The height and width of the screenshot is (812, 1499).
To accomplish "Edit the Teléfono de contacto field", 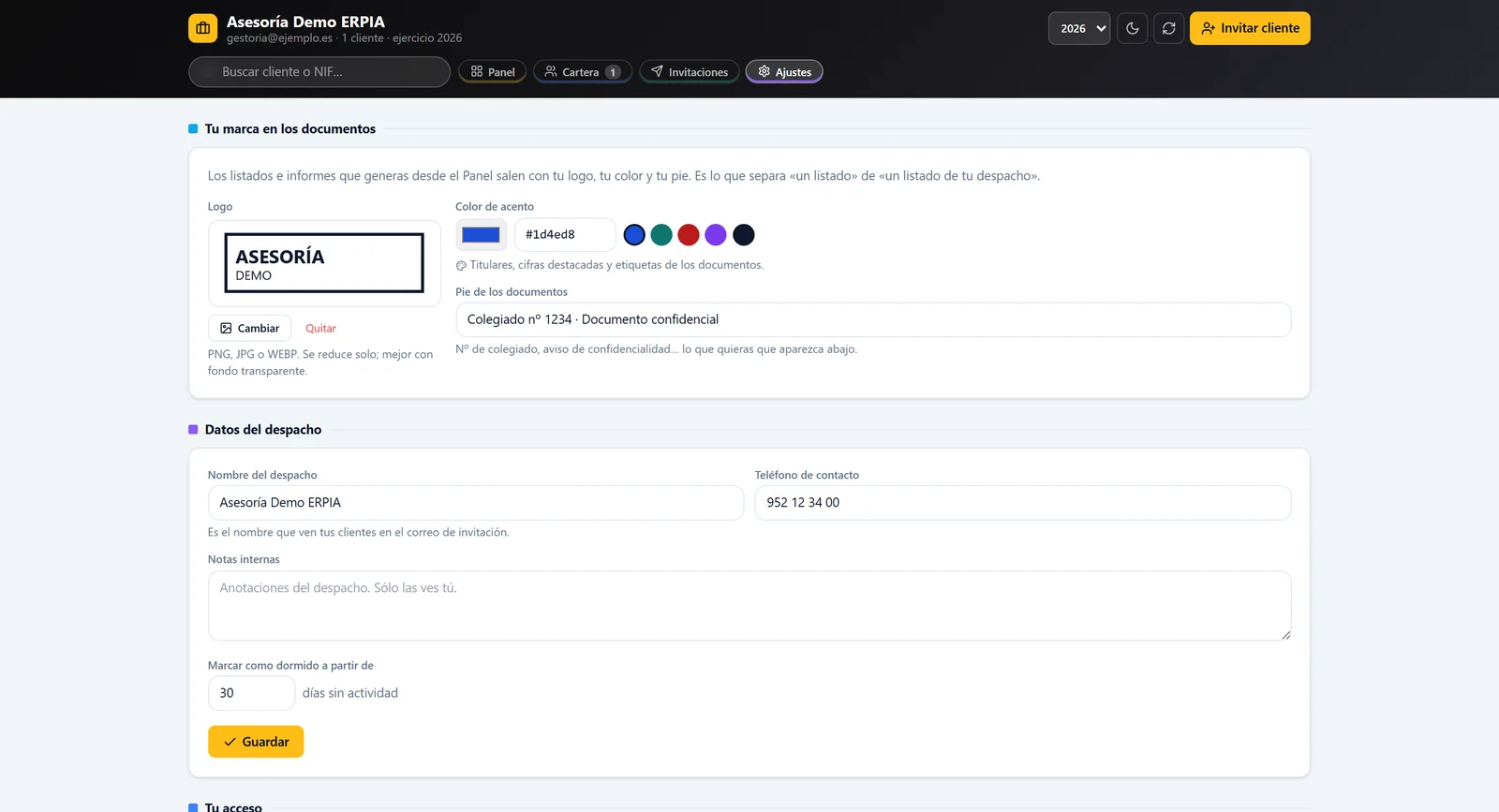I will [x=1023, y=503].
